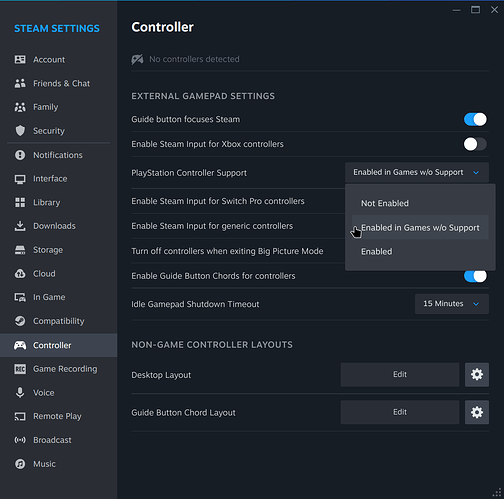Click the Library grid icon
504x499 pixels.
pyautogui.click(x=20, y=202)
